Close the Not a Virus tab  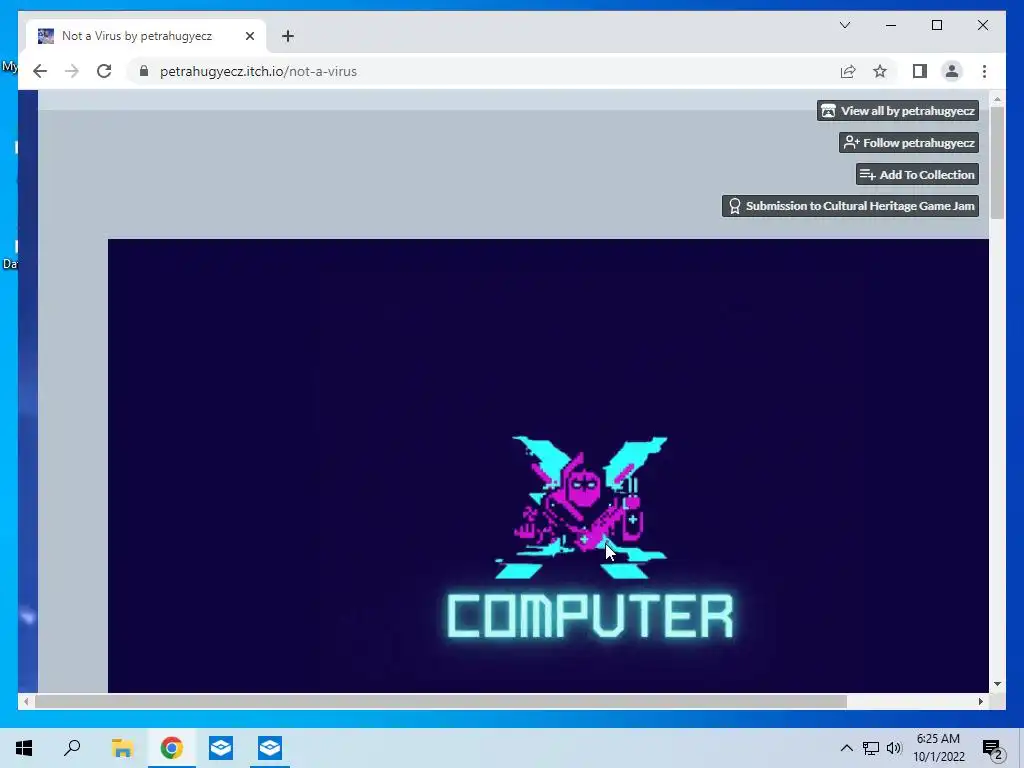[x=249, y=36]
